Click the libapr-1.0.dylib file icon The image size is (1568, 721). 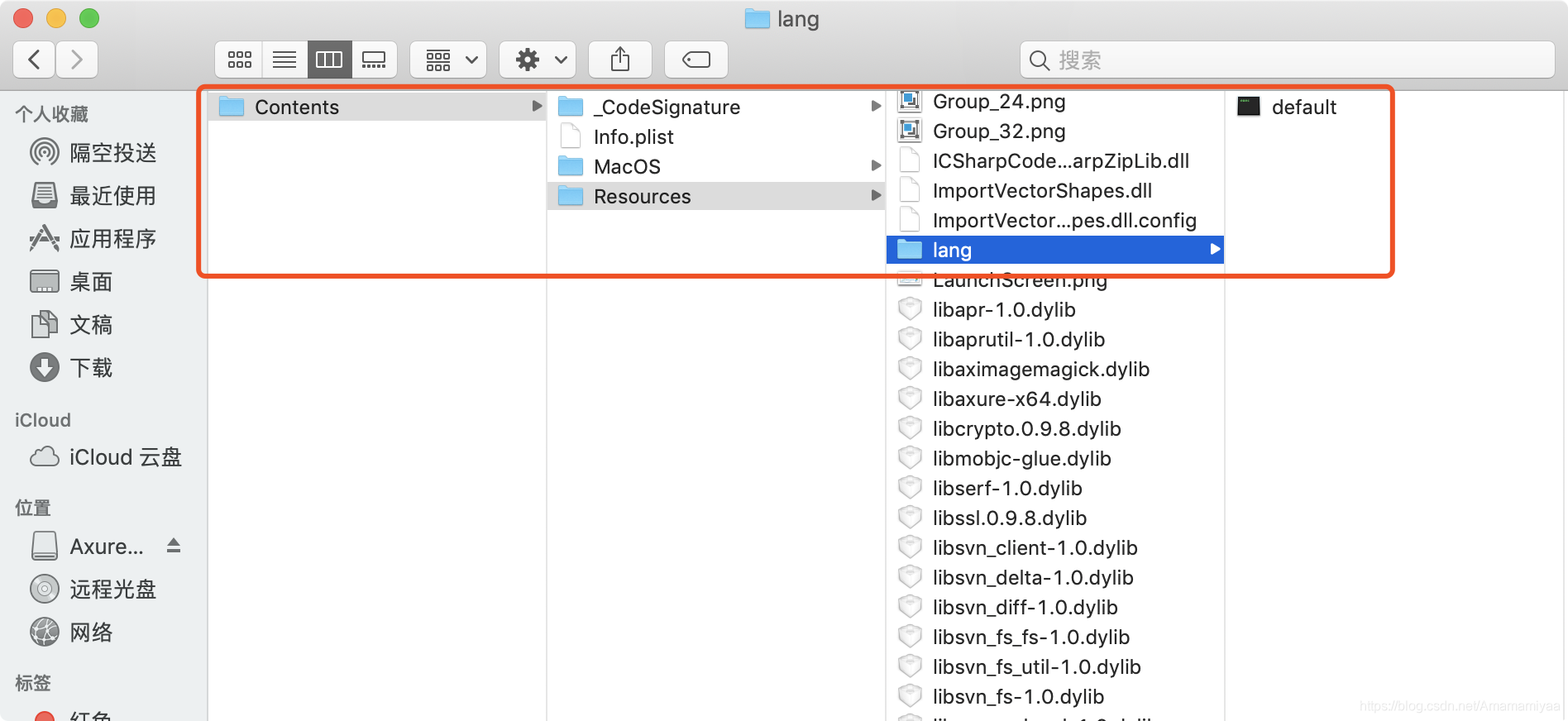[910, 309]
